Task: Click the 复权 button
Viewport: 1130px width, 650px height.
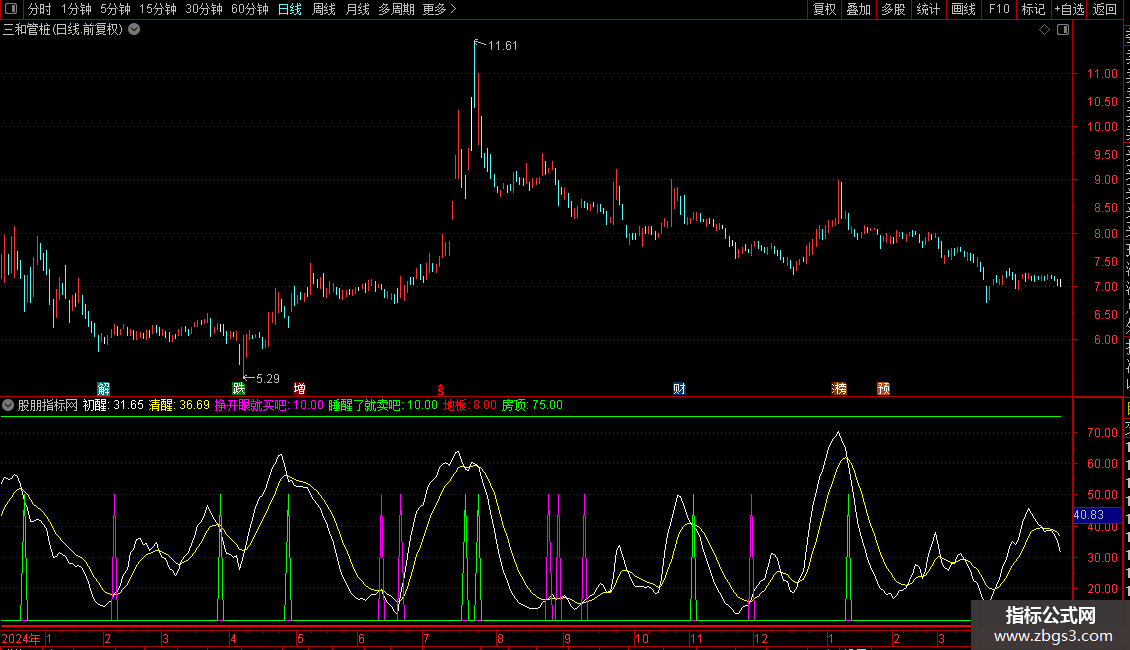Action: tap(824, 9)
